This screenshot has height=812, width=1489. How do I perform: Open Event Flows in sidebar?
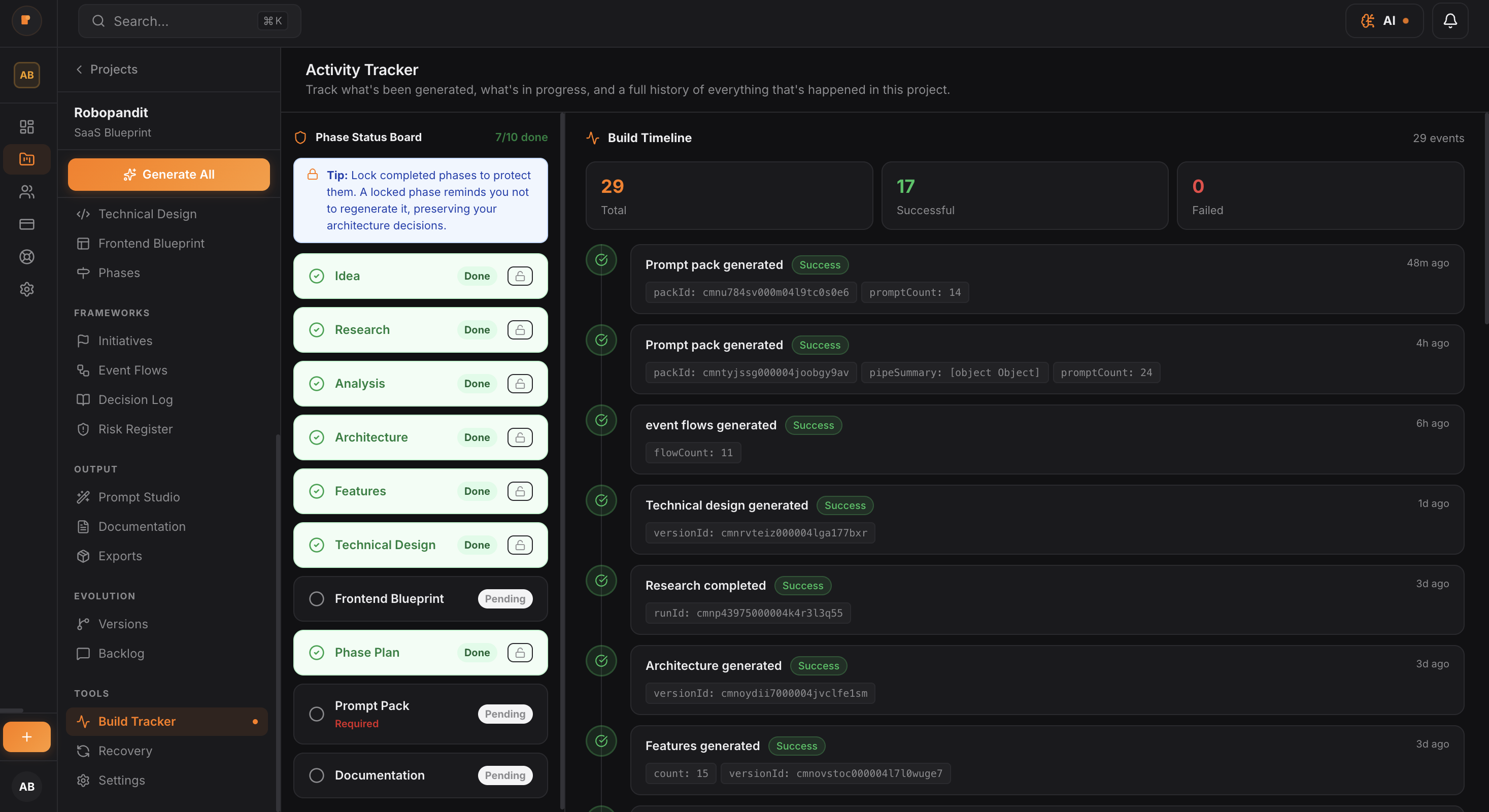point(132,370)
